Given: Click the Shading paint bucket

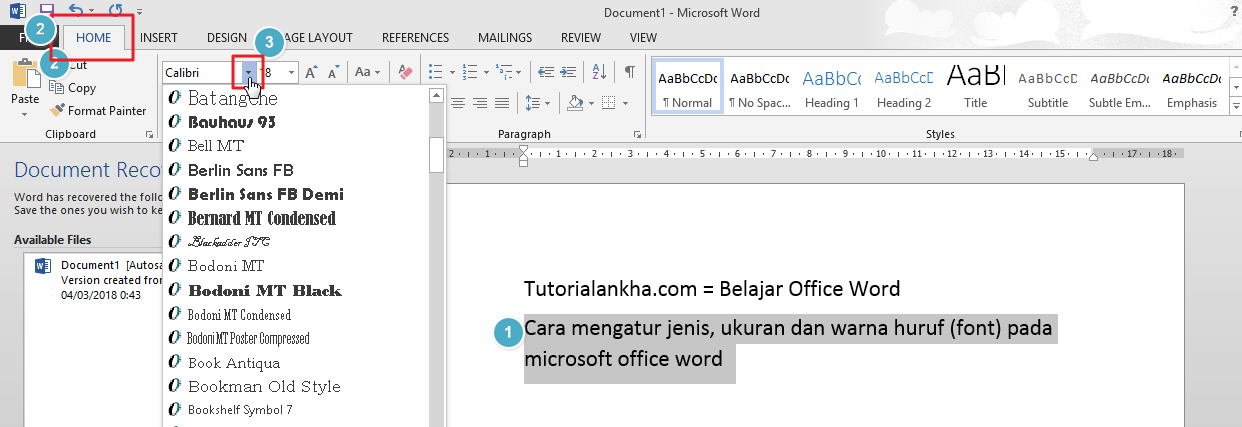Looking at the screenshot, I should click(x=575, y=102).
